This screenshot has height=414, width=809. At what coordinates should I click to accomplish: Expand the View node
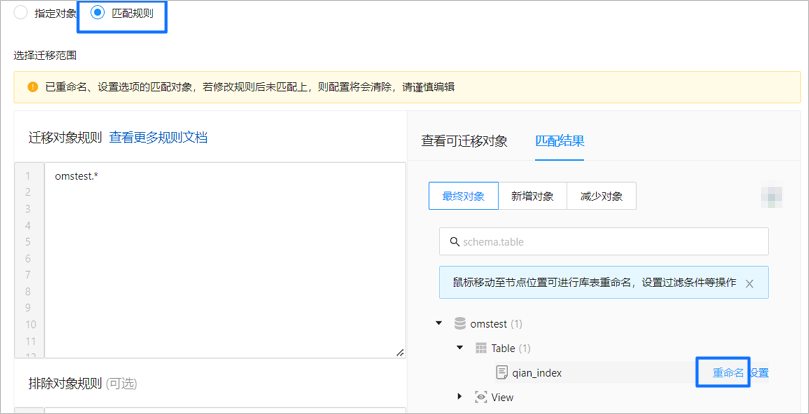click(460, 397)
